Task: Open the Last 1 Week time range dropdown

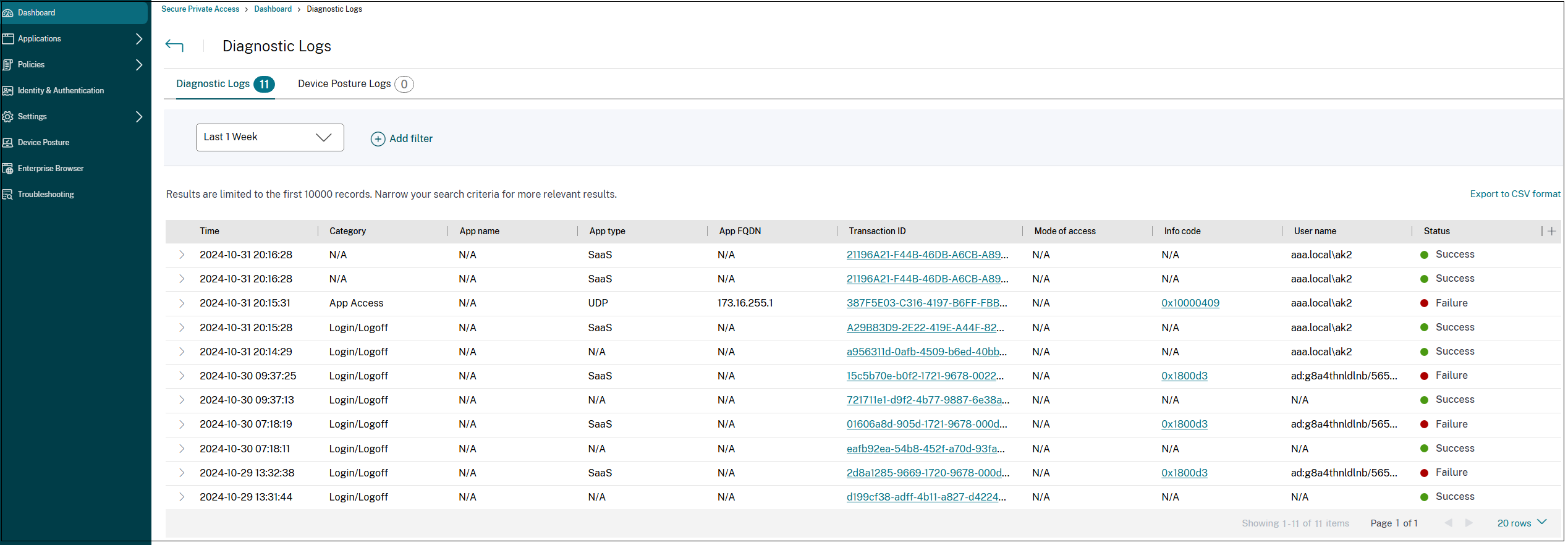Action: [x=269, y=137]
